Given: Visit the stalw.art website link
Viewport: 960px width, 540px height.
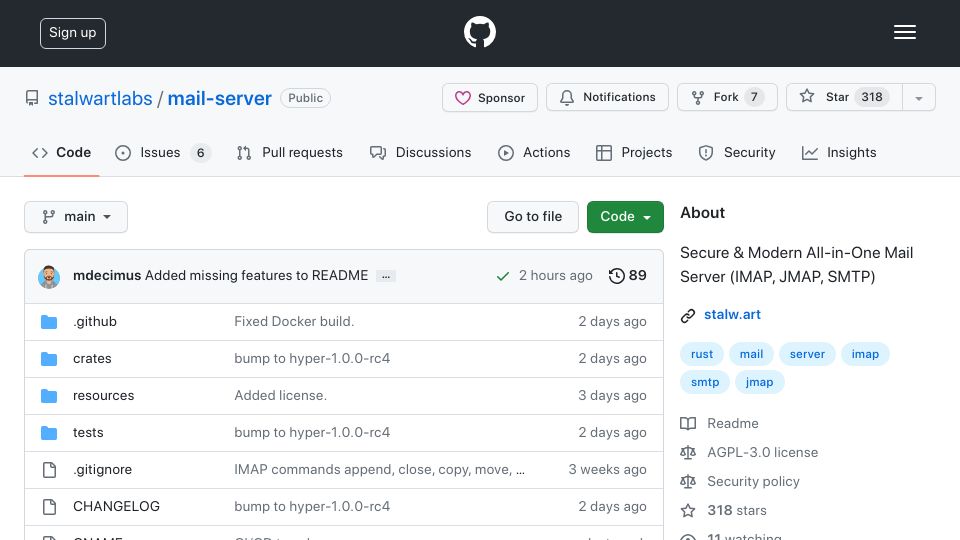Looking at the screenshot, I should 732,315.
